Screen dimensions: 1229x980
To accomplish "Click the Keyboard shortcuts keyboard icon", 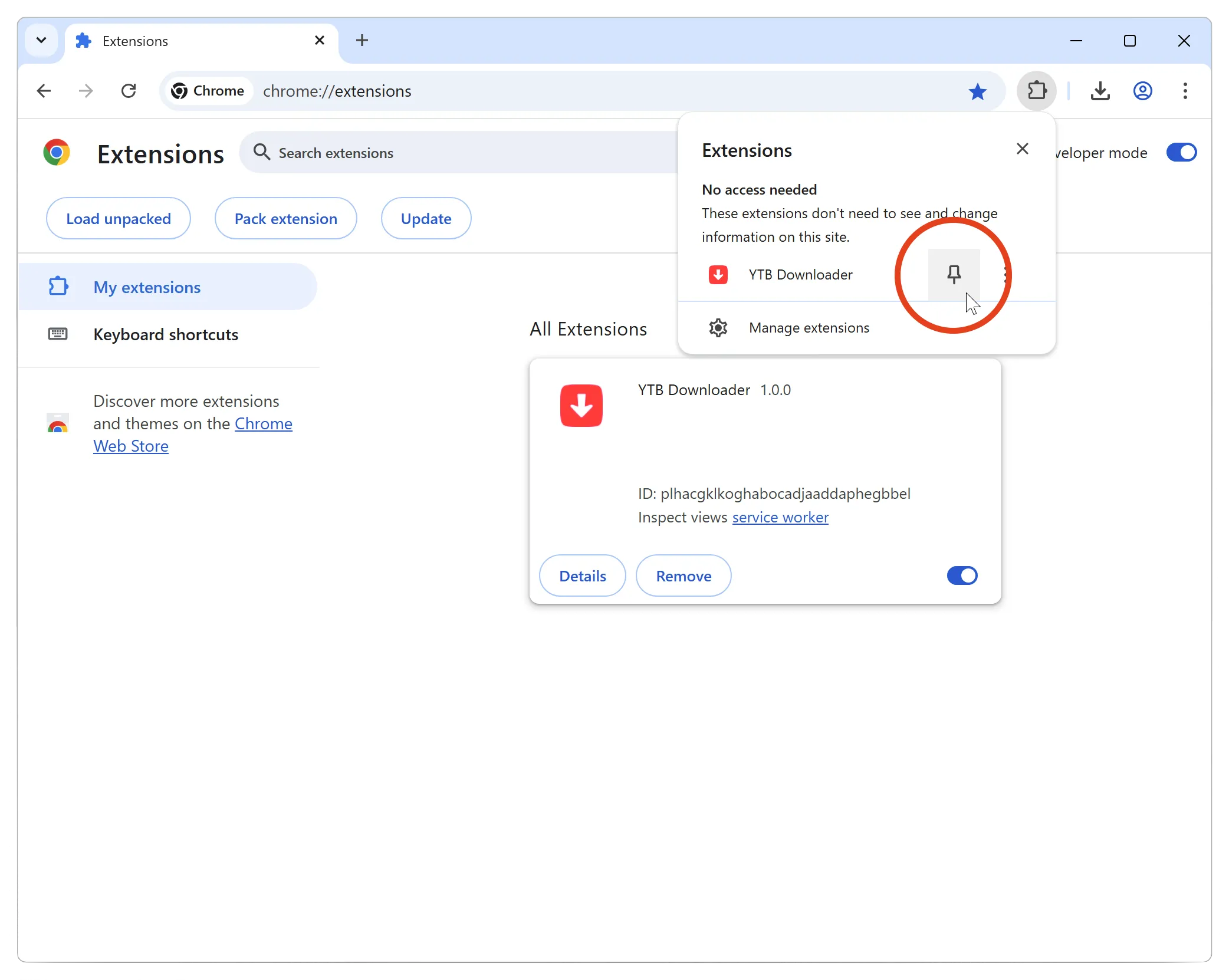I will [x=57, y=334].
